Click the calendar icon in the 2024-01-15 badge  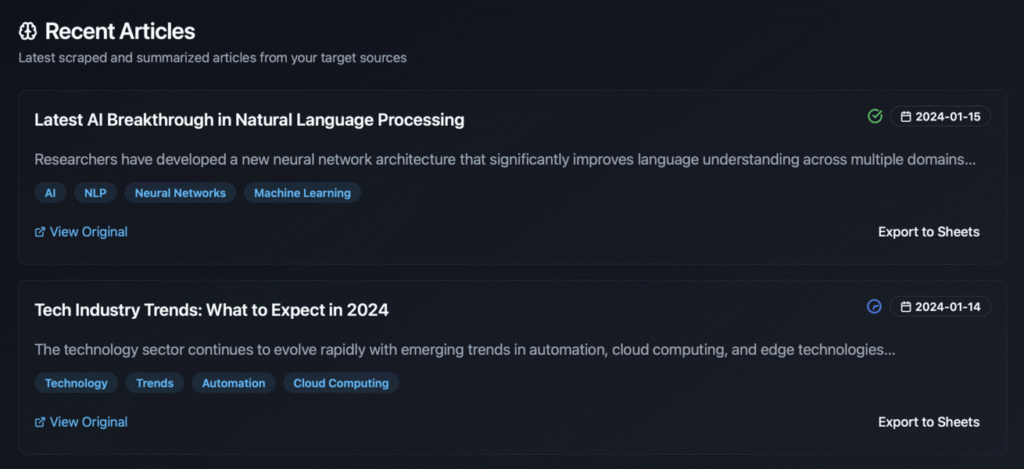905,117
